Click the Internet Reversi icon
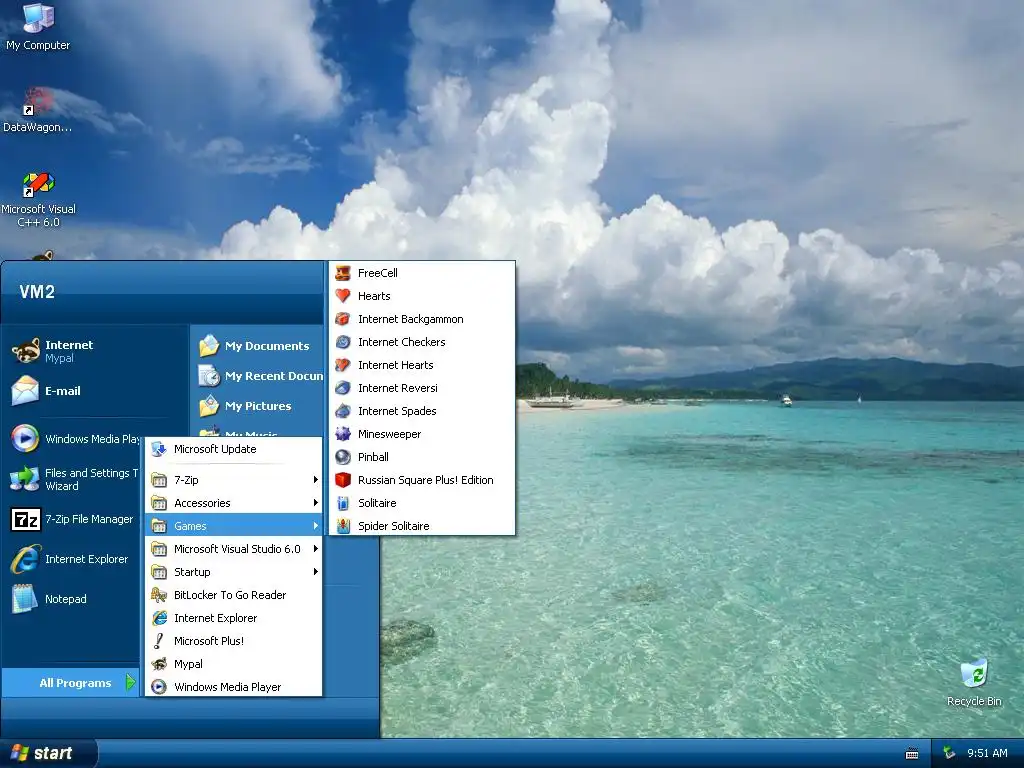The image size is (1024, 768). [343, 388]
